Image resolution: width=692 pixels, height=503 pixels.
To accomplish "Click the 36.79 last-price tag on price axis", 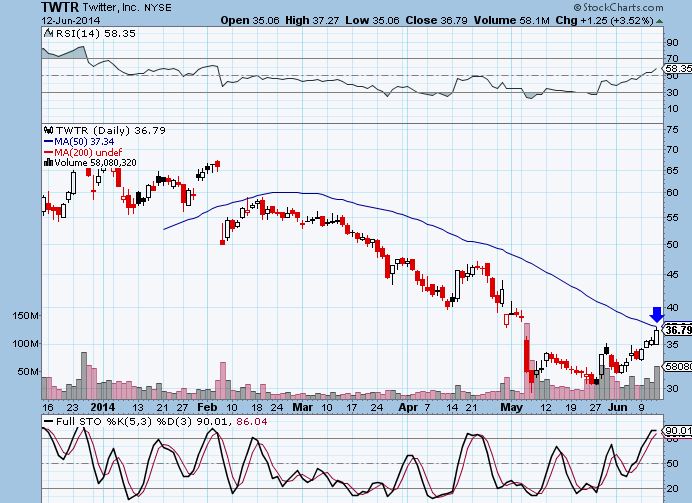I will pyautogui.click(x=678, y=330).
